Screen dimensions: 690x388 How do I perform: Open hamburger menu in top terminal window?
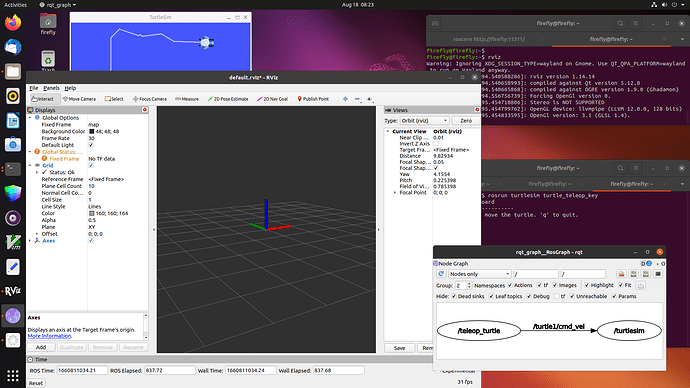coord(635,23)
